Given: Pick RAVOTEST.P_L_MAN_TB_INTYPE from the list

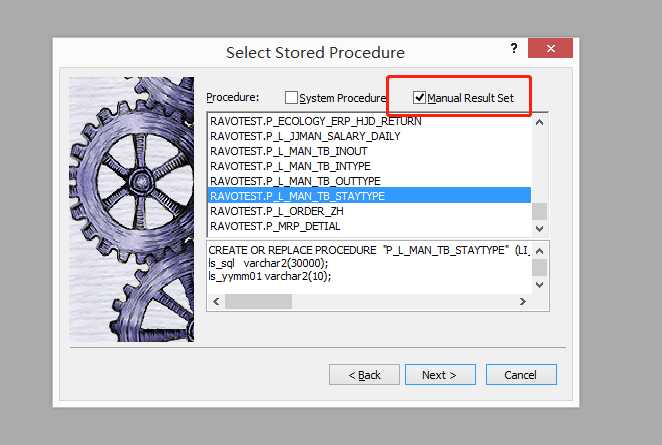Looking at the screenshot, I should click(x=290, y=166).
